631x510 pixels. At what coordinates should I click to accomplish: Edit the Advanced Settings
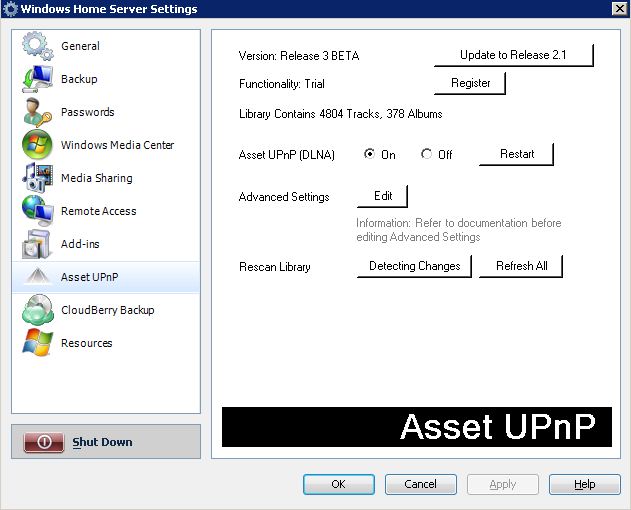tap(382, 196)
